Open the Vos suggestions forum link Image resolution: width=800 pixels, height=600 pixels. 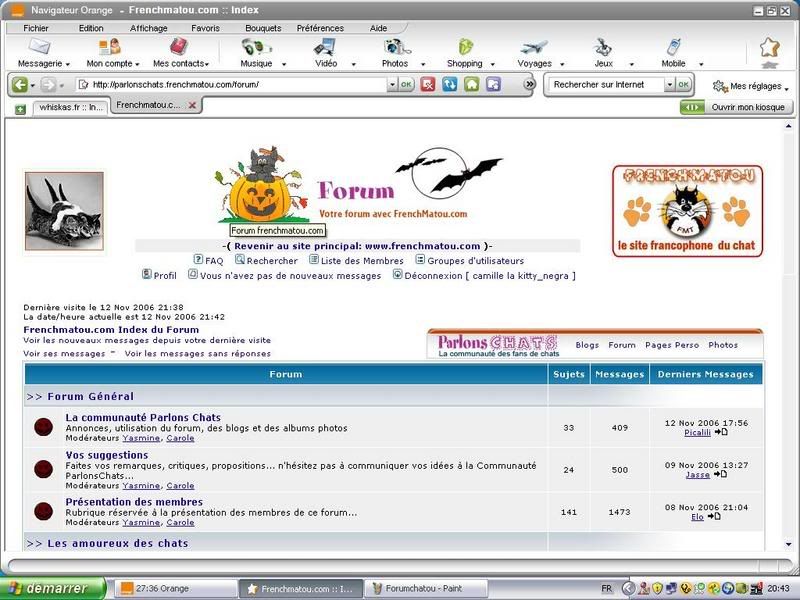coord(107,455)
